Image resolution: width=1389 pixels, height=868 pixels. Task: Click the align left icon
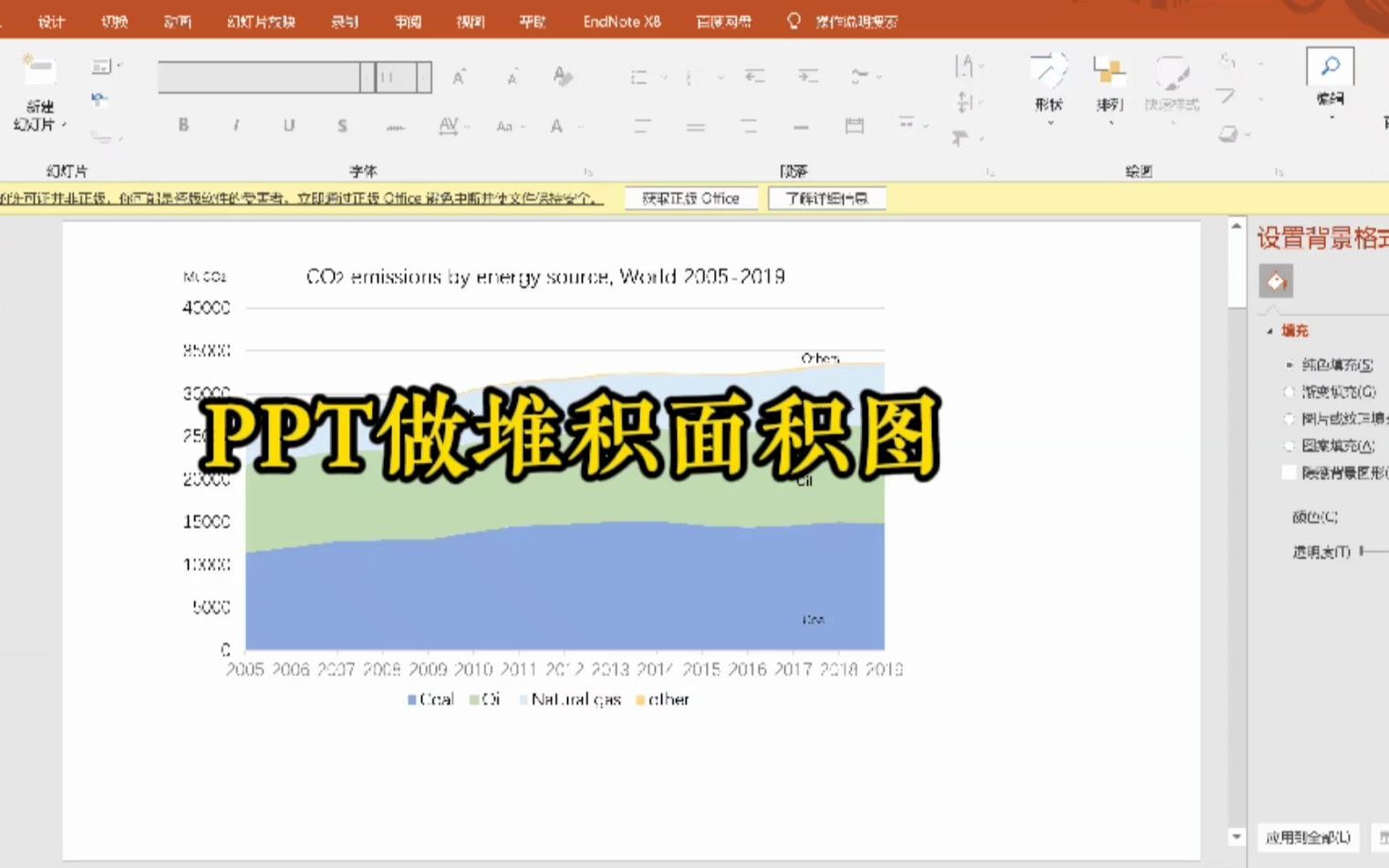tap(642, 127)
